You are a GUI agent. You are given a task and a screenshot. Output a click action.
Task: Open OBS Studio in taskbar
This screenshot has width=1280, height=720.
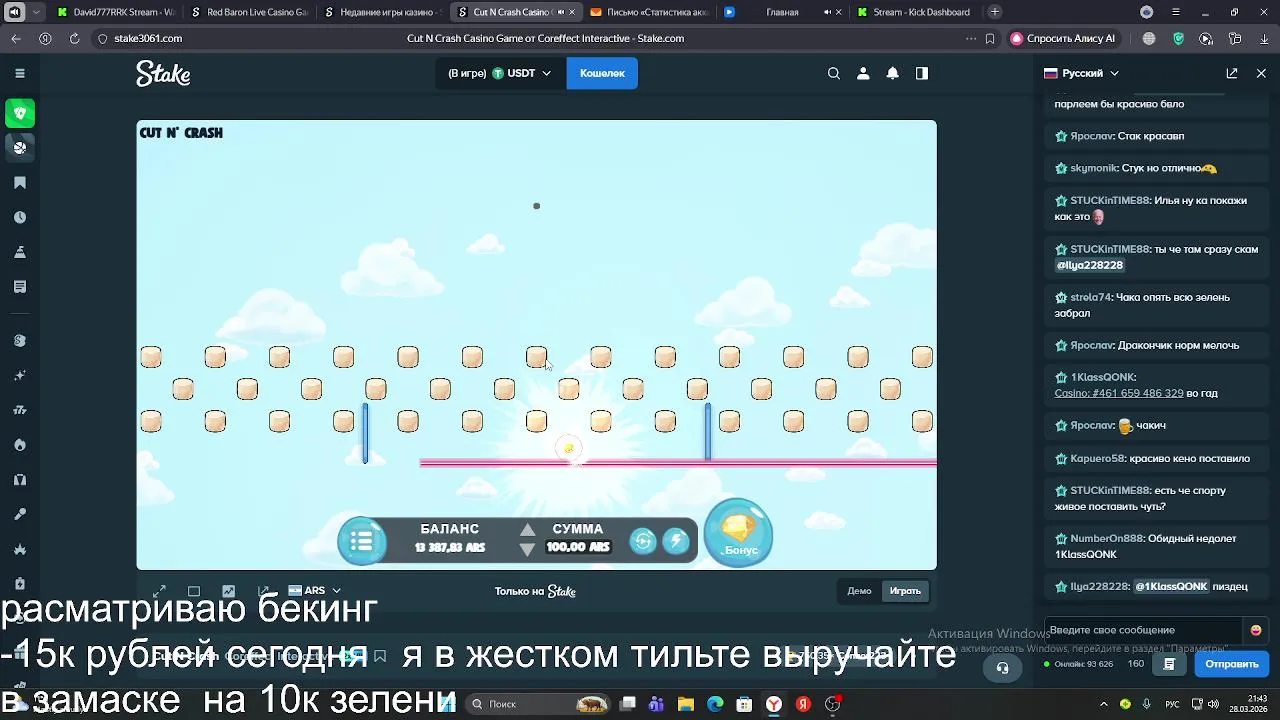coord(832,704)
